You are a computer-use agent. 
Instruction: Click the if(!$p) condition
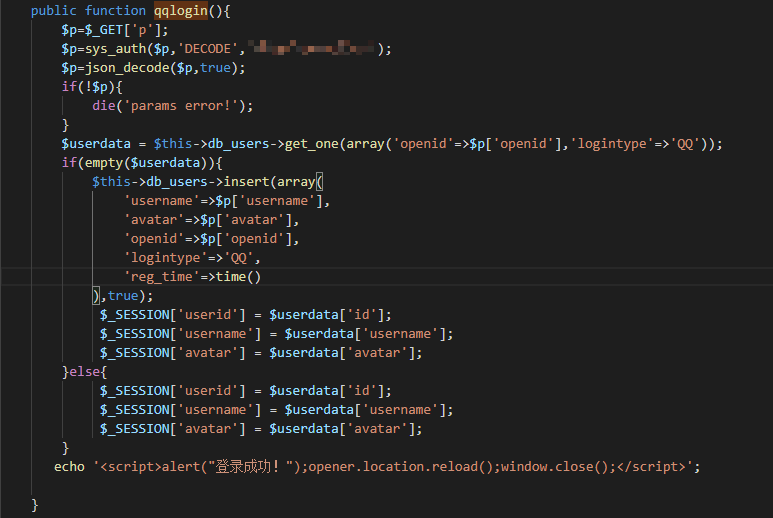click(x=92, y=87)
